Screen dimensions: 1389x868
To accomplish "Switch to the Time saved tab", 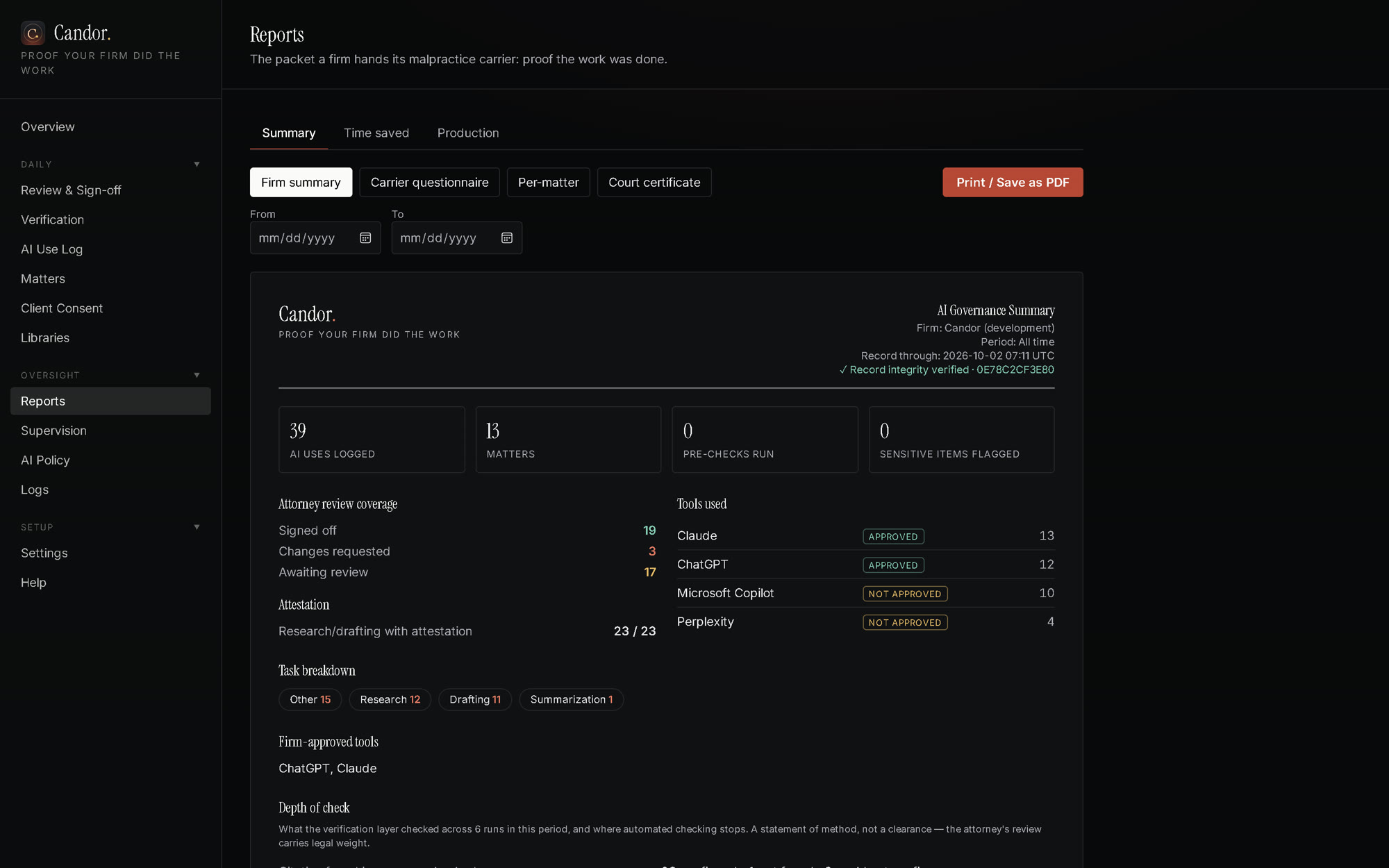I will 376,133.
